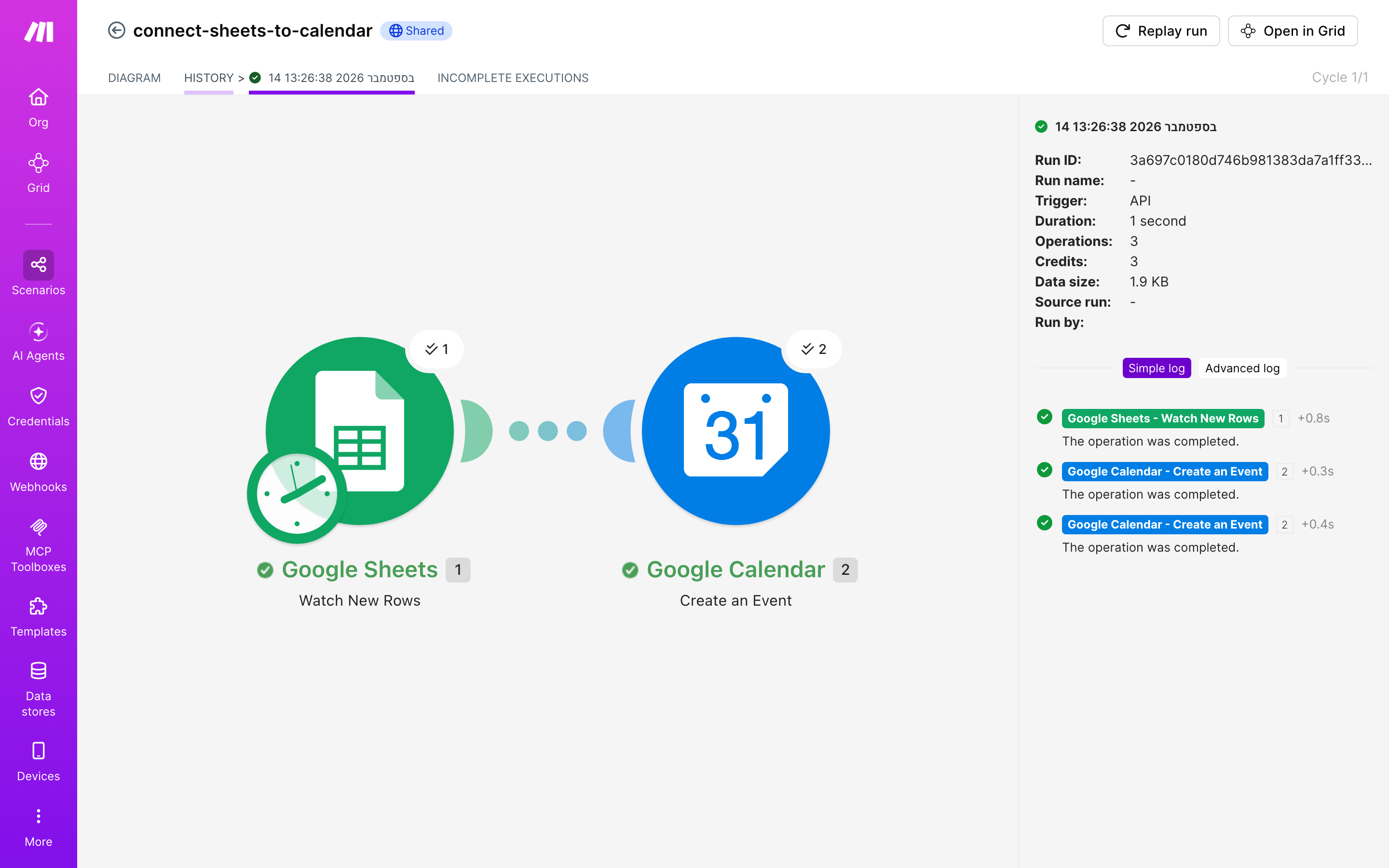Viewport: 1389px width, 868px height.
Task: Switch to the DIAGRAM tab
Action: point(134,78)
